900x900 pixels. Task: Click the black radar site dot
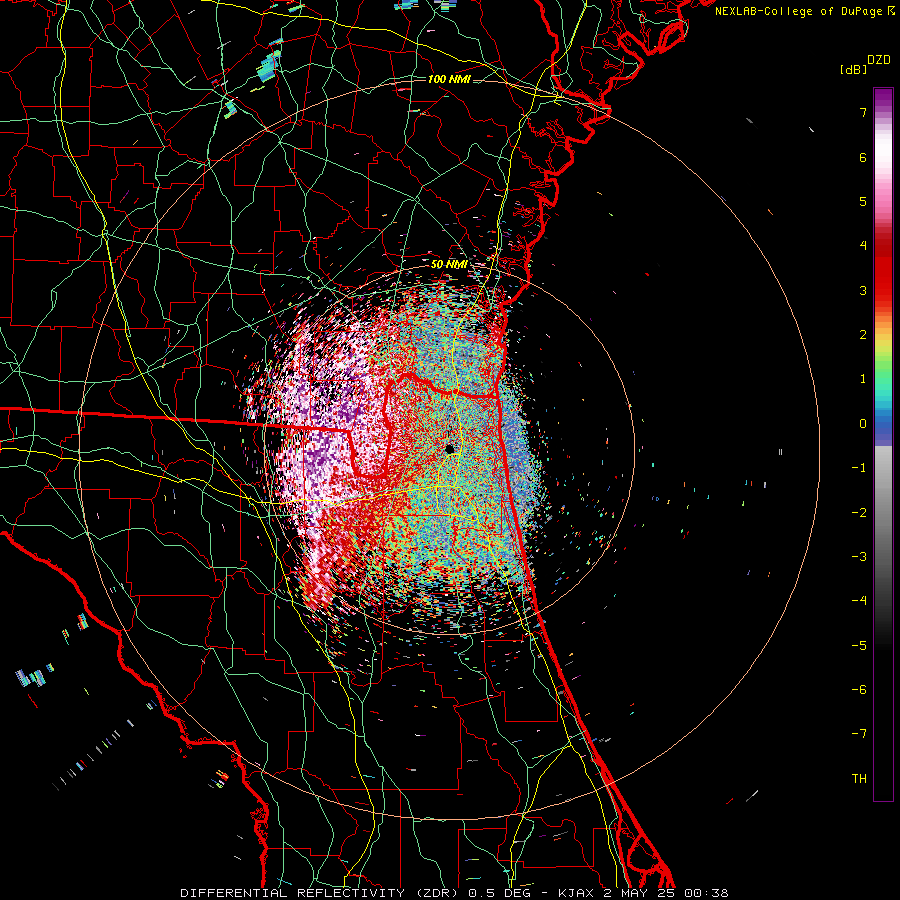pyautogui.click(x=449, y=449)
